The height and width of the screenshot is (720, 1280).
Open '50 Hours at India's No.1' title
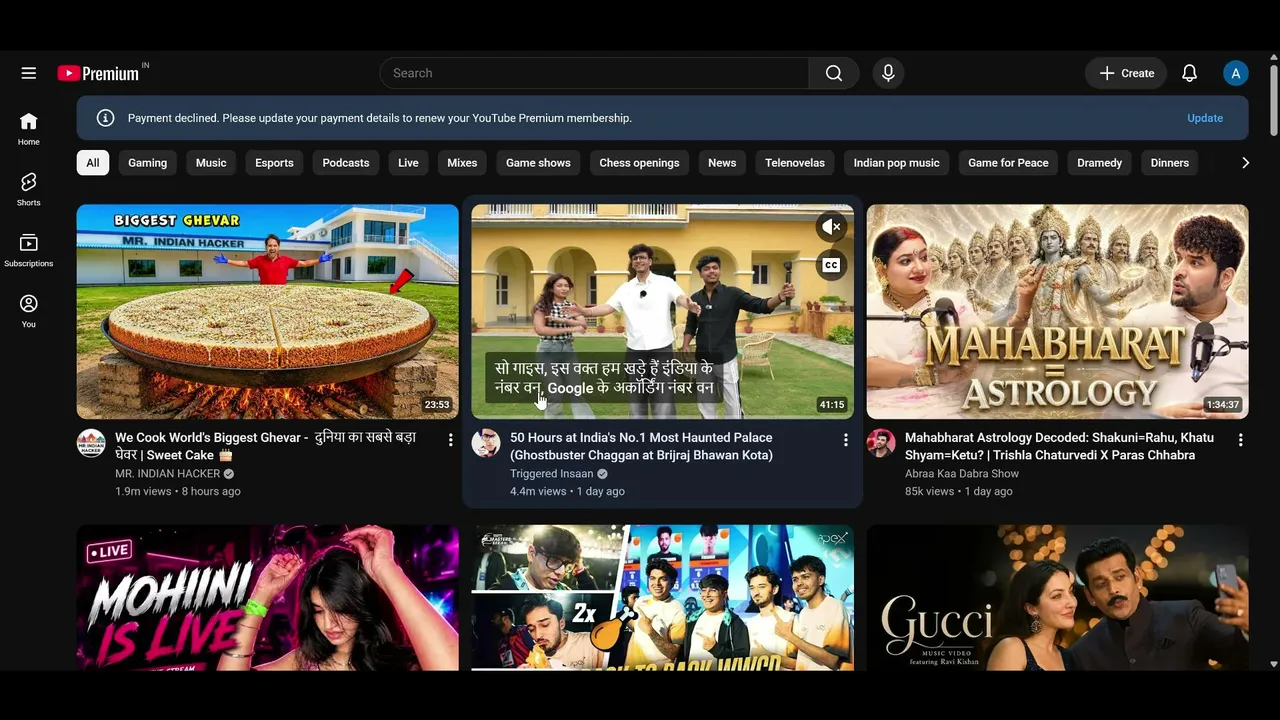point(641,446)
